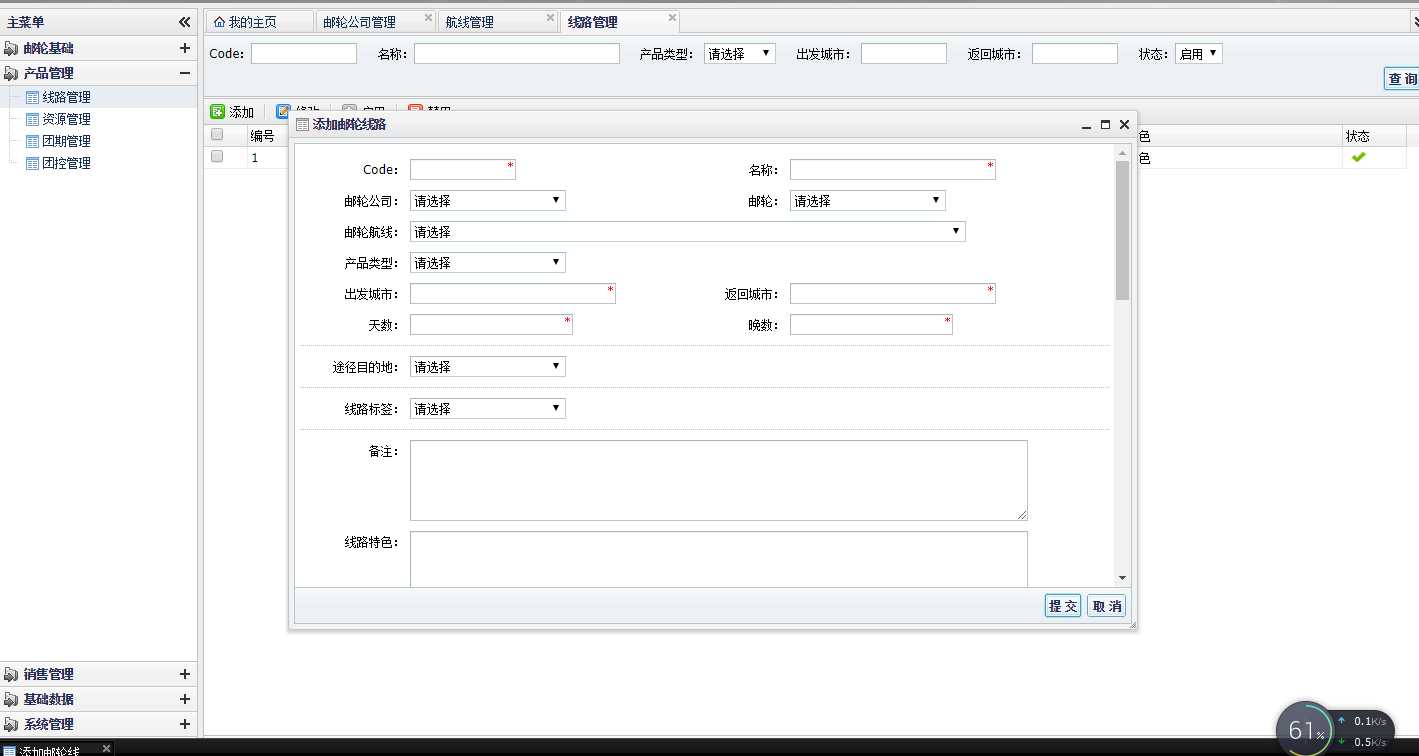Click the window icon of the bottom bar item
Viewport: 1419px width, 756px height.
(9, 751)
